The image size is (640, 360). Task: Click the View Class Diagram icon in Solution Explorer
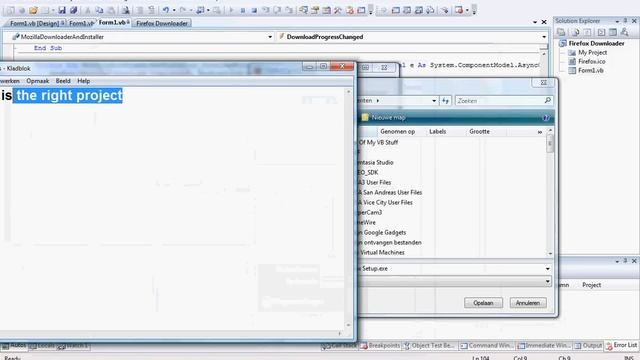624,32
